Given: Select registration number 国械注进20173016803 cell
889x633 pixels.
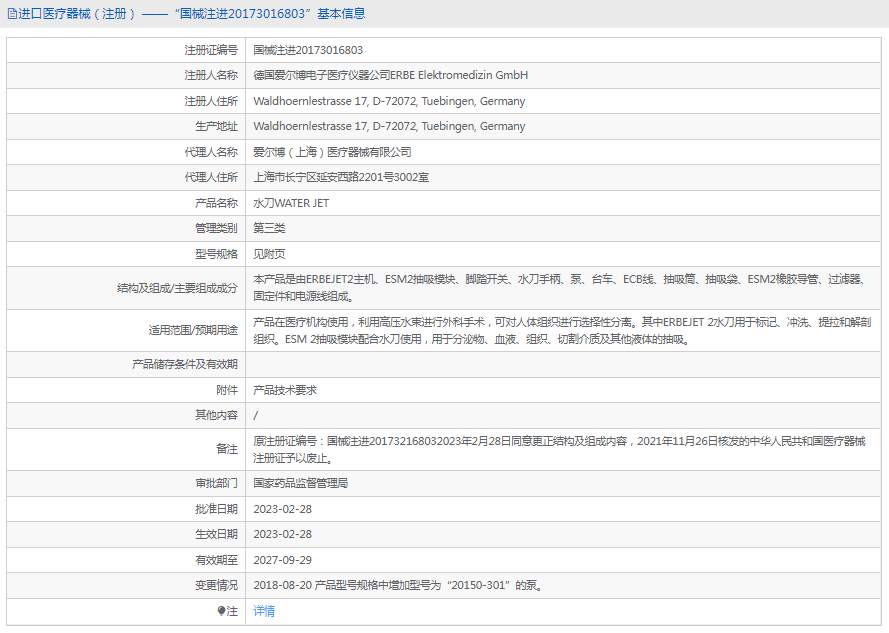Looking at the screenshot, I should 308,50.
